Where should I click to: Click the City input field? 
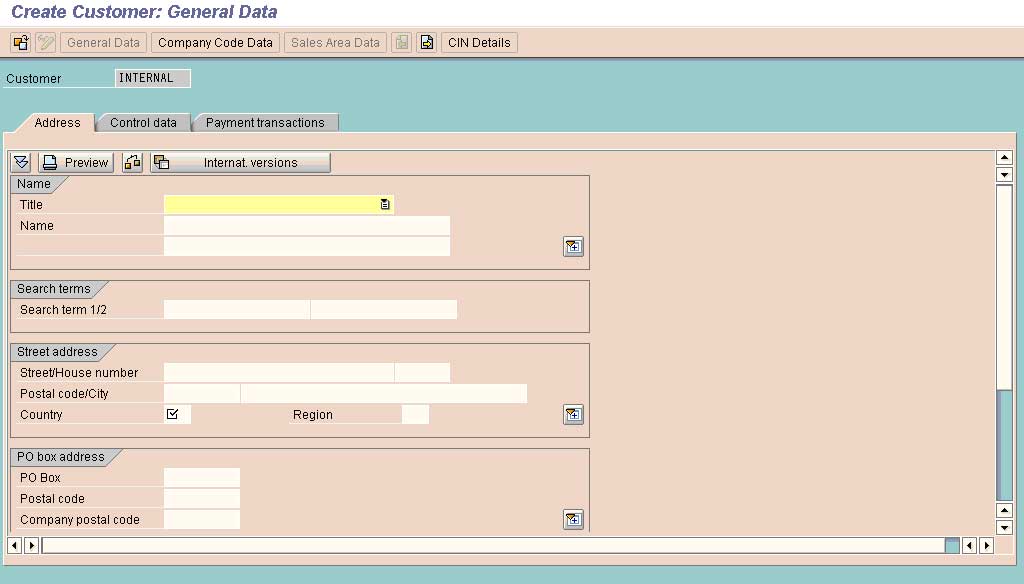pos(384,393)
